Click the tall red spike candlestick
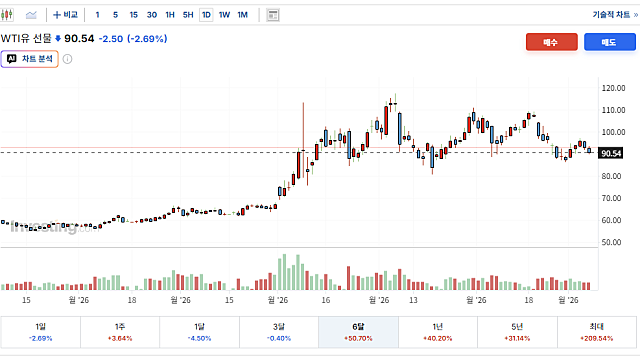 [303, 139]
